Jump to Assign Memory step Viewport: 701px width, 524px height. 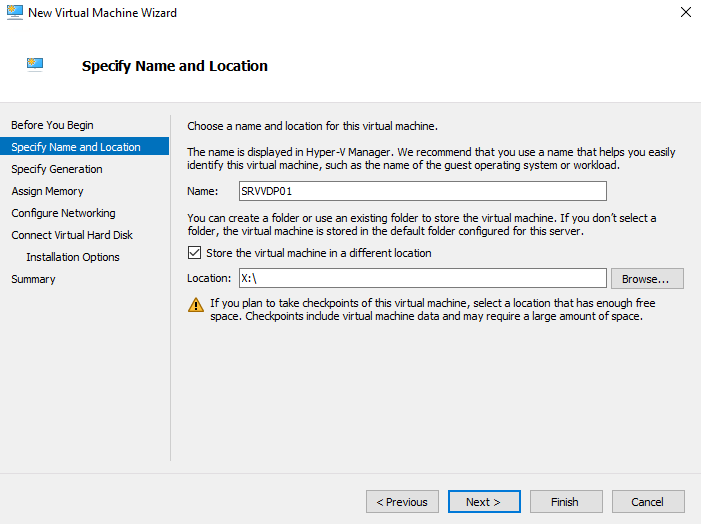(x=47, y=191)
